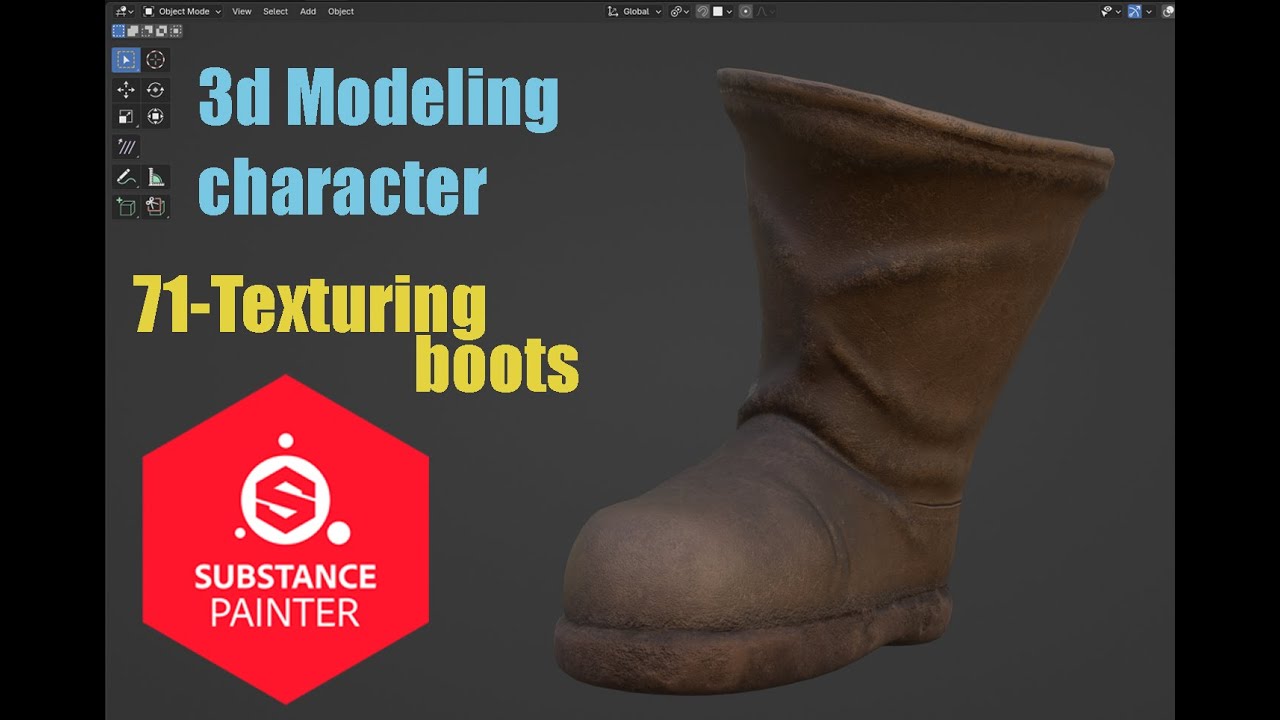Set selection mode to invert selection
Image resolution: width=1280 pixels, height=720 pixels.
pyautogui.click(x=161, y=31)
